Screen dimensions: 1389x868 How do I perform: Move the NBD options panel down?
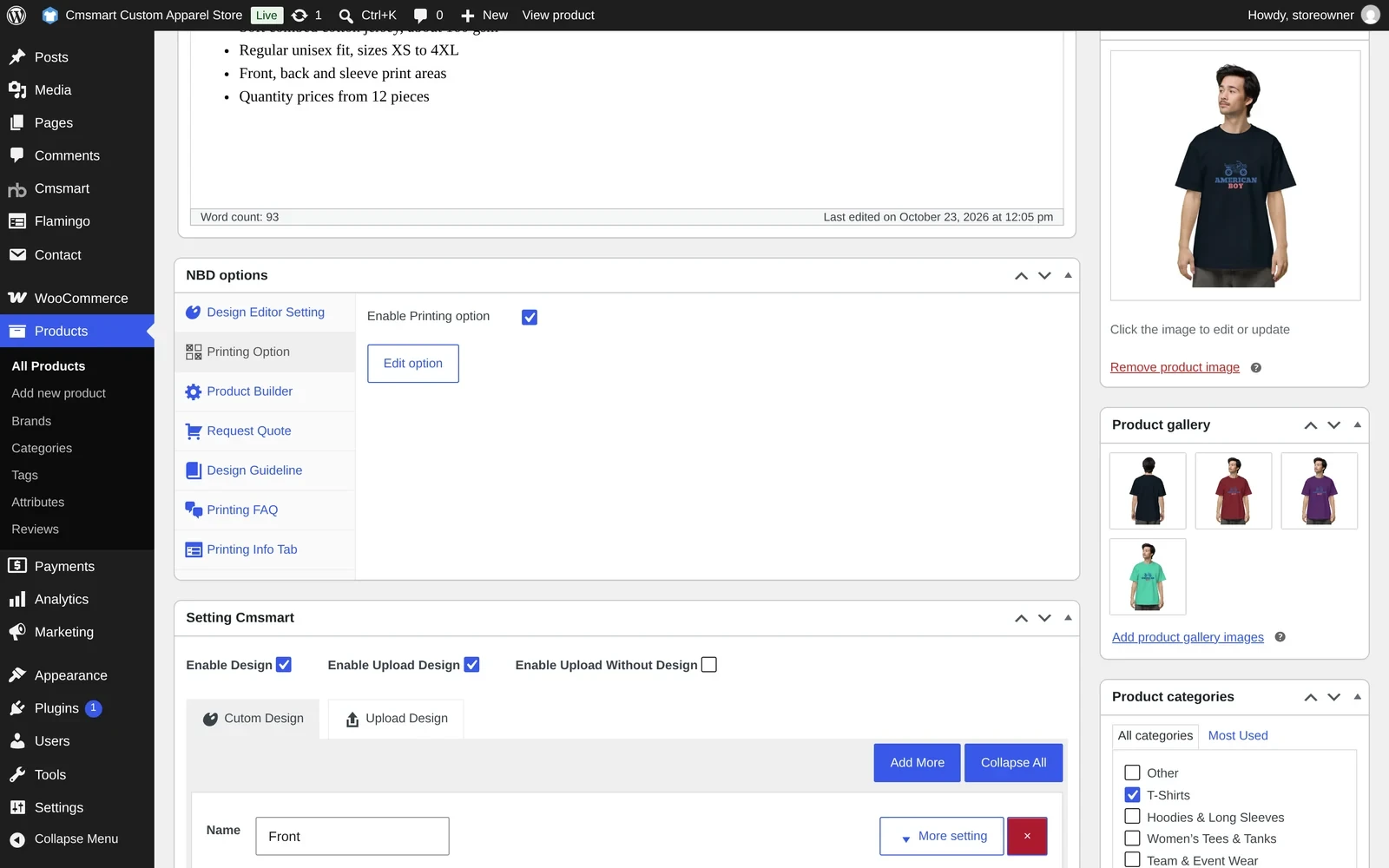(1044, 275)
